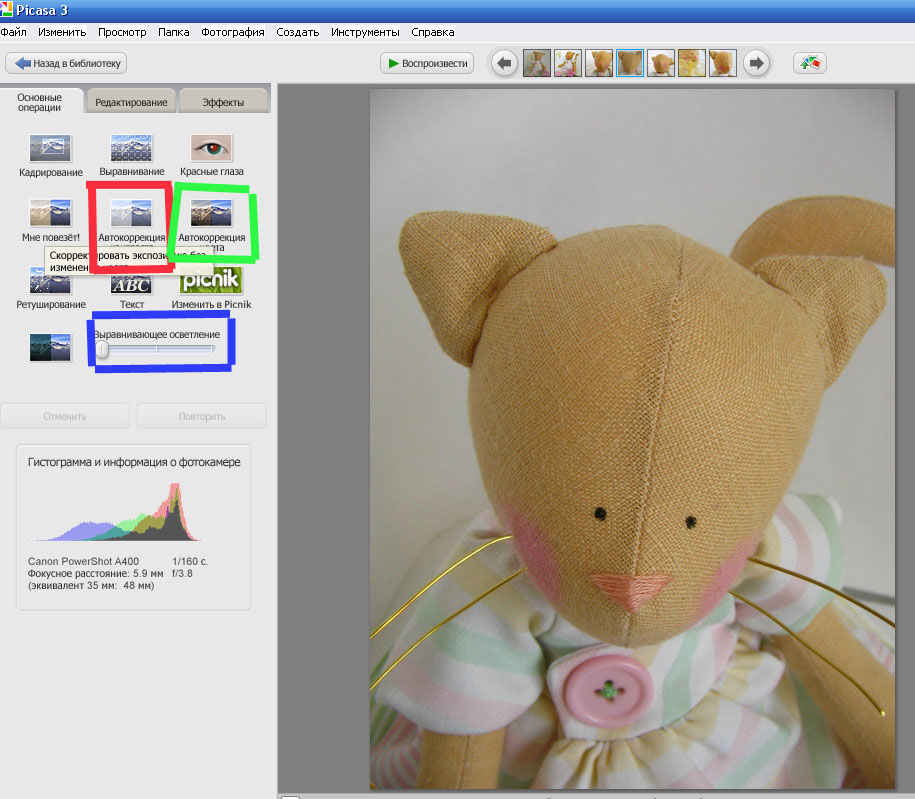Click Автокоррекция контраста icon in red box
Viewport: 915px width, 799px height.
click(131, 213)
